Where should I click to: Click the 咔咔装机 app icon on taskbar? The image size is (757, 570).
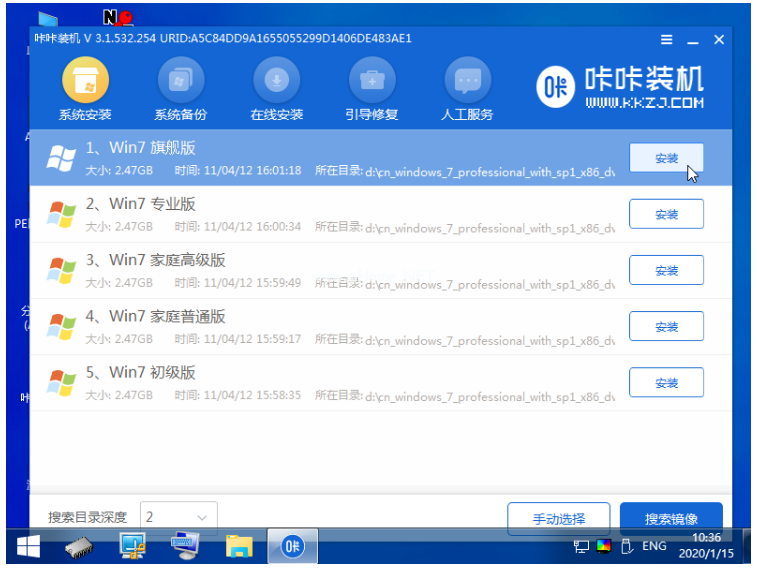292,546
